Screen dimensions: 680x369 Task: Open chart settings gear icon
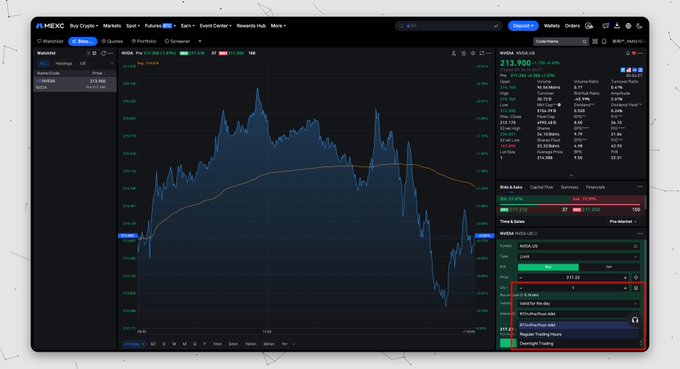(473, 53)
